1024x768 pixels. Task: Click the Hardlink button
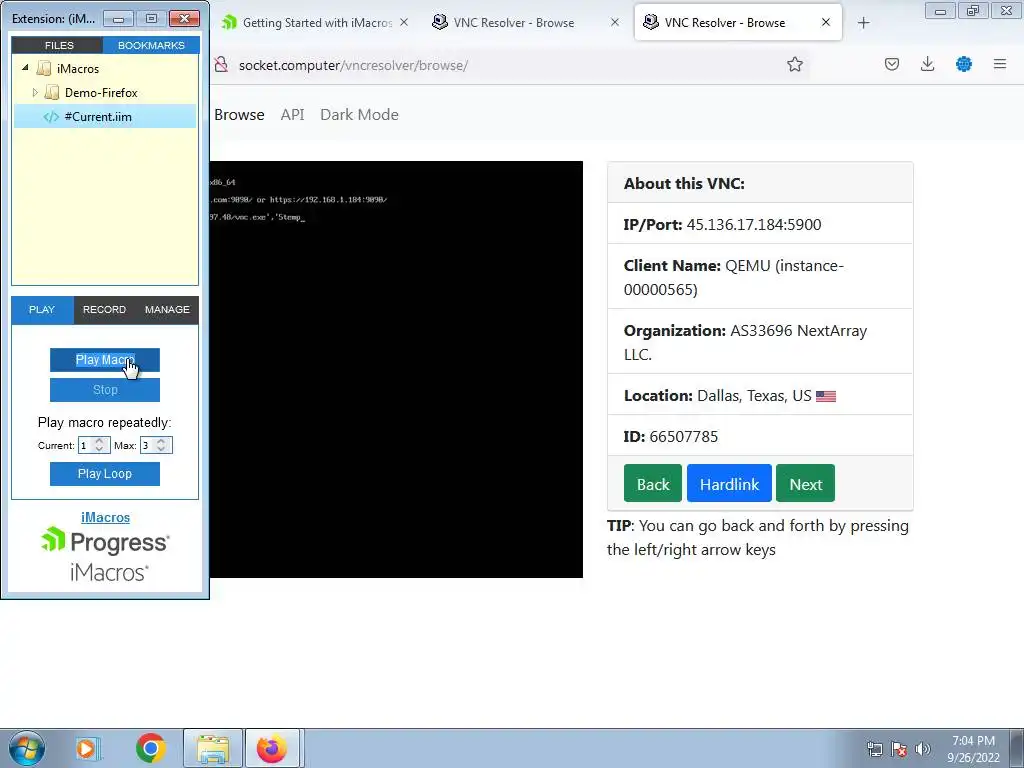point(729,484)
